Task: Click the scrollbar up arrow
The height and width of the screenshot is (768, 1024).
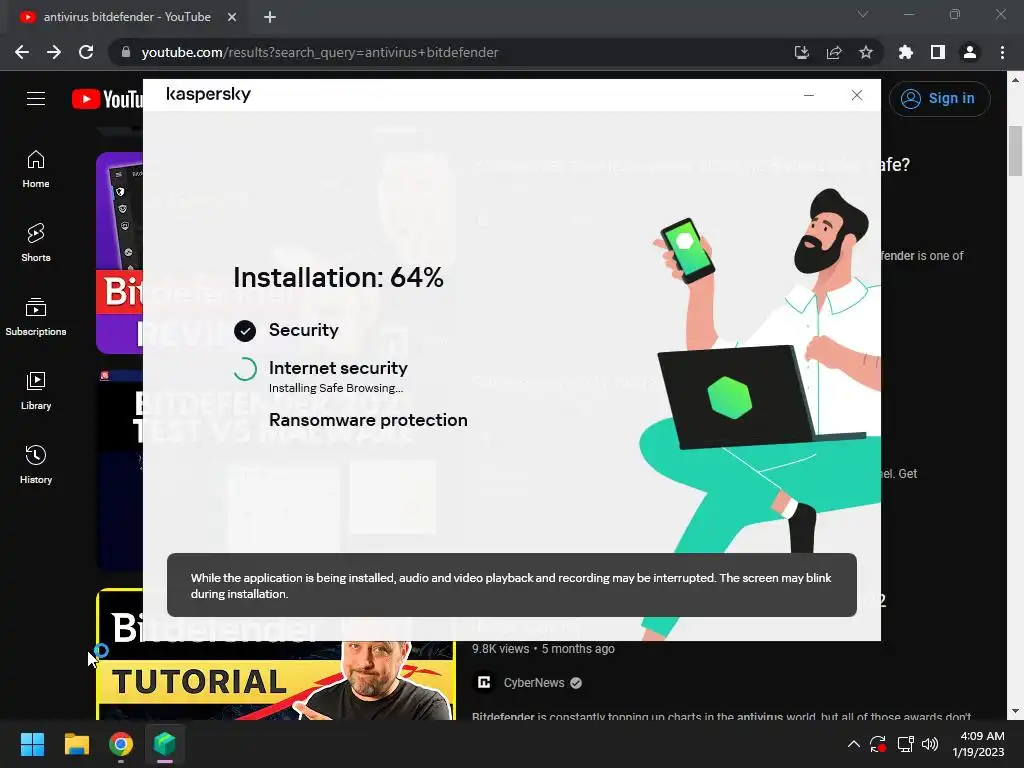Action: coord(1015,81)
